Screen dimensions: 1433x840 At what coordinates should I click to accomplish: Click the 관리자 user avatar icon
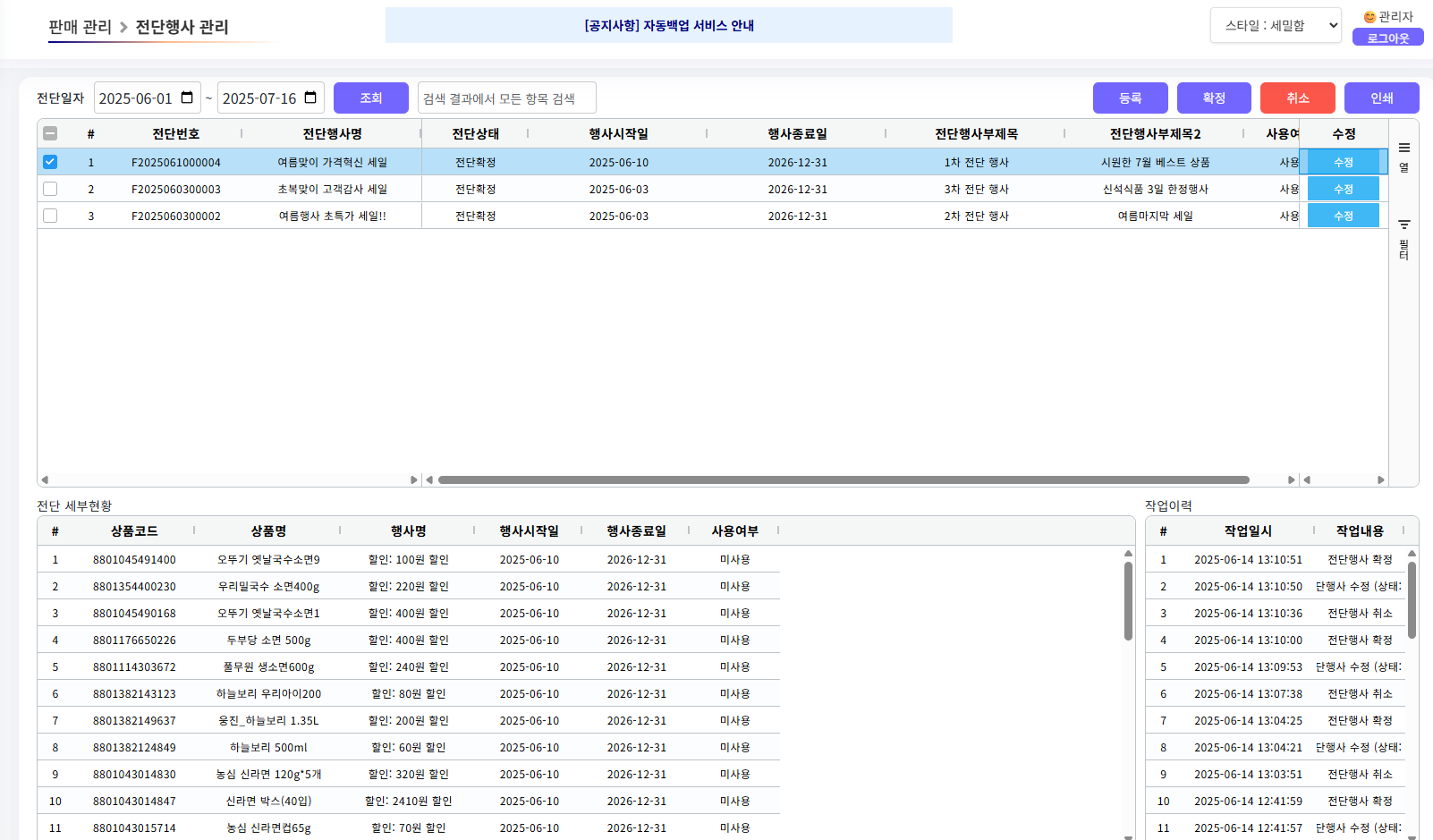click(x=1369, y=17)
